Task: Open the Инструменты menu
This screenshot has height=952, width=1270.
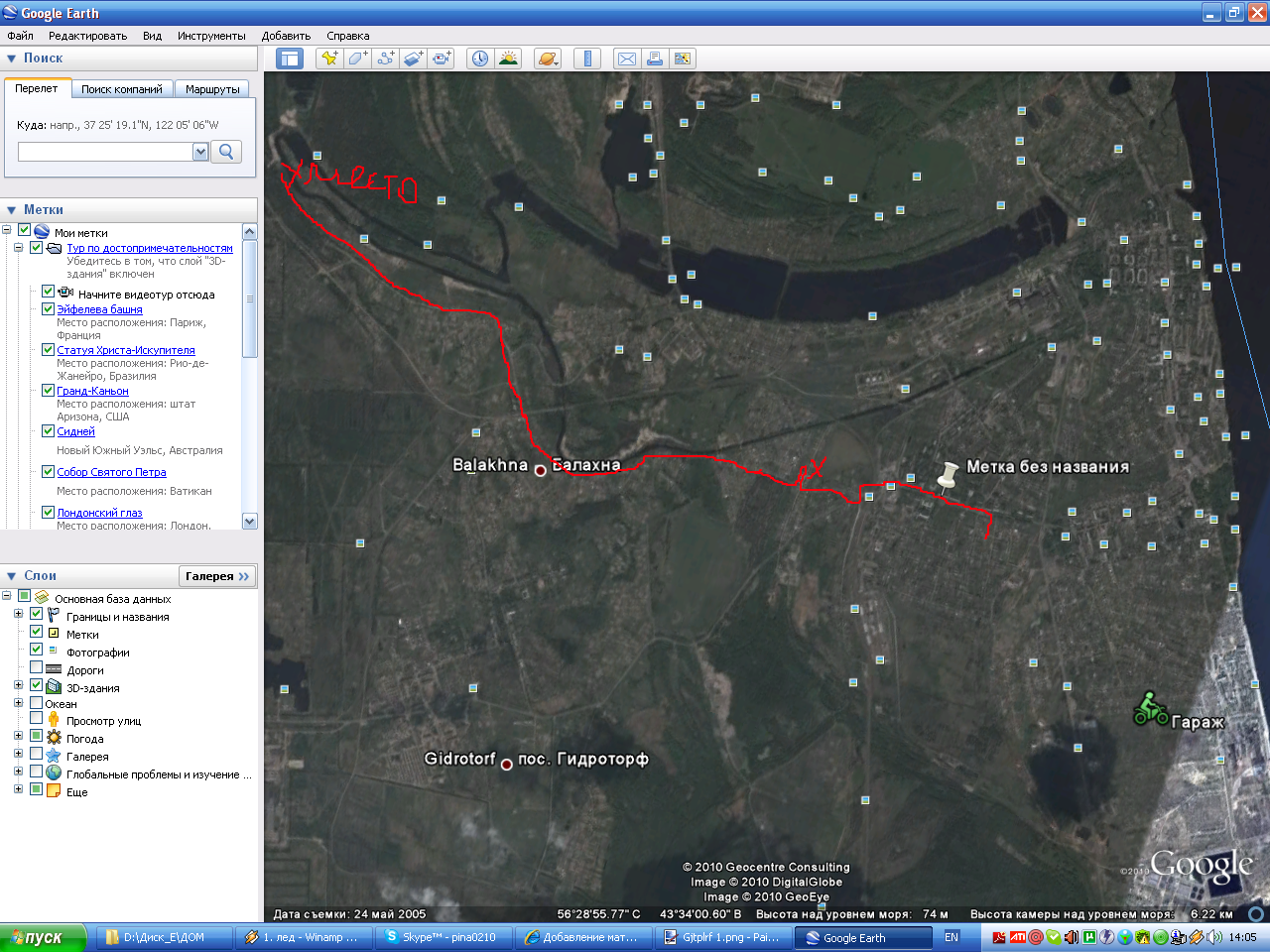Action: (x=211, y=36)
